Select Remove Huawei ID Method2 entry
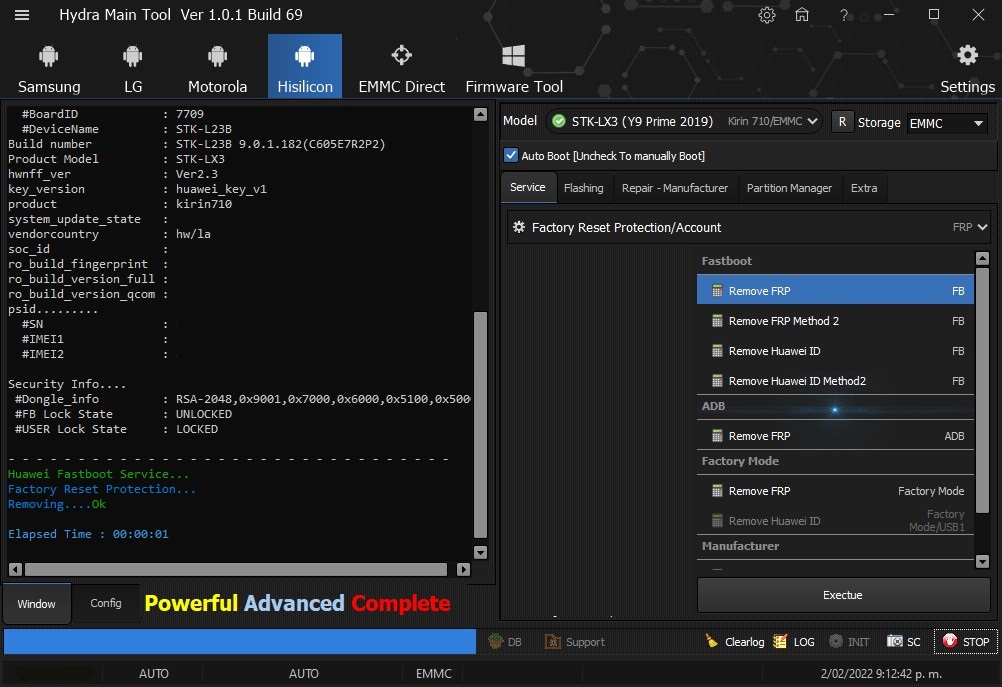Viewport: 1002px width, 687px height. (x=835, y=381)
